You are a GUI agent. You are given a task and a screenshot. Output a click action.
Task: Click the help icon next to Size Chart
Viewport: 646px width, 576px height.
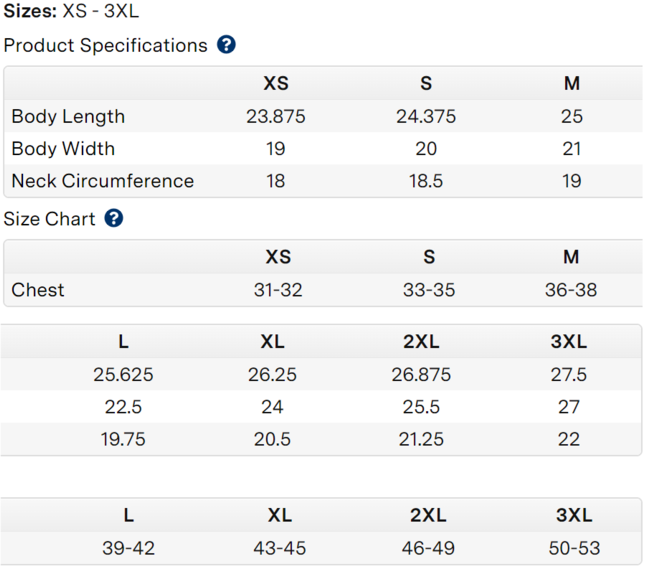114,218
